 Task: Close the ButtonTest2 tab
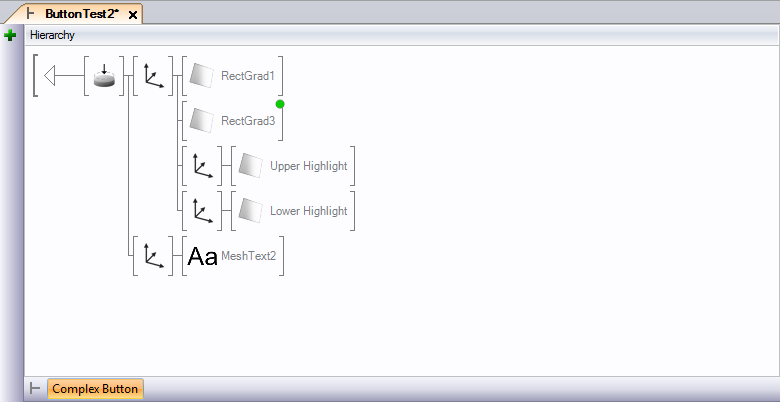[x=133, y=15]
